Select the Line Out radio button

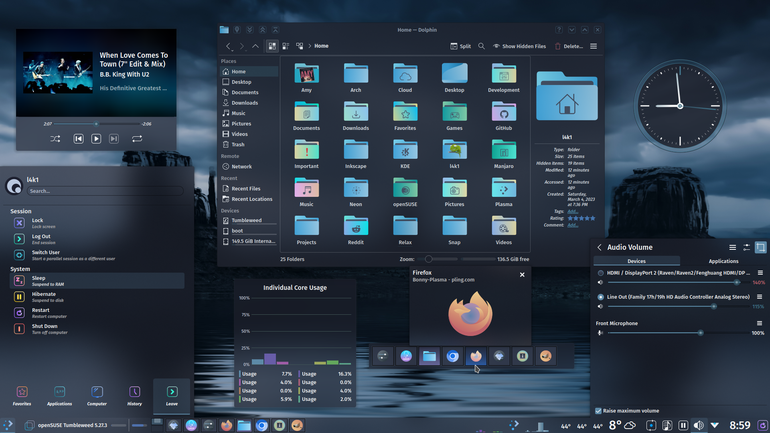tap(601, 297)
